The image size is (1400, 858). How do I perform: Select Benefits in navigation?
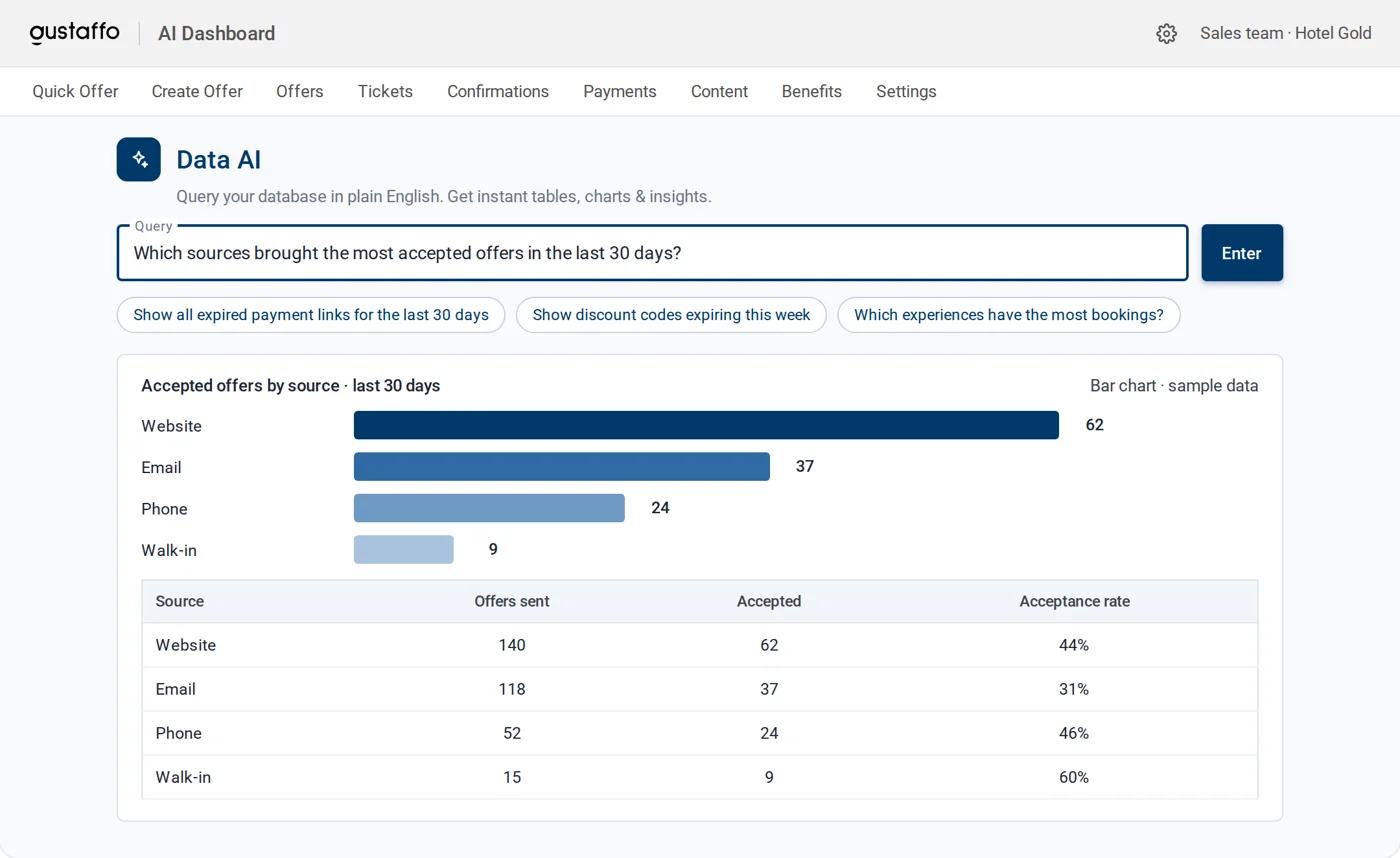point(812,91)
